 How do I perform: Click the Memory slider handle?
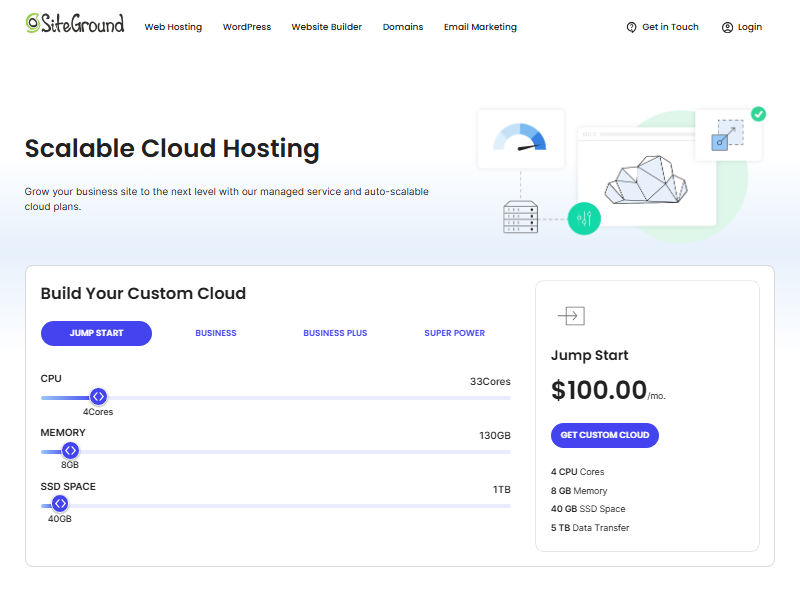tap(69, 450)
